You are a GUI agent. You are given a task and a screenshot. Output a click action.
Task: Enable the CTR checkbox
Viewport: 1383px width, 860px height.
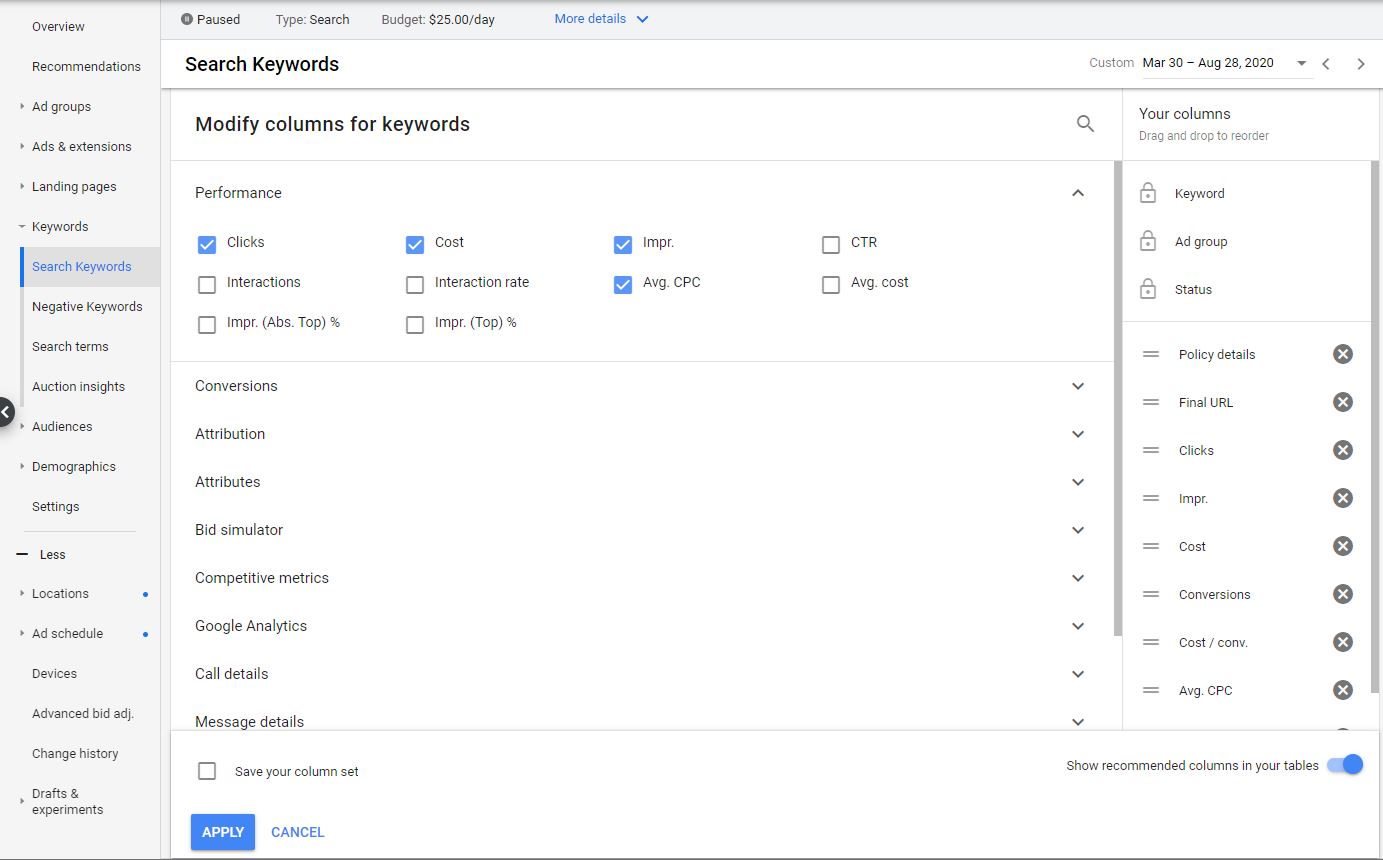pyautogui.click(x=831, y=244)
